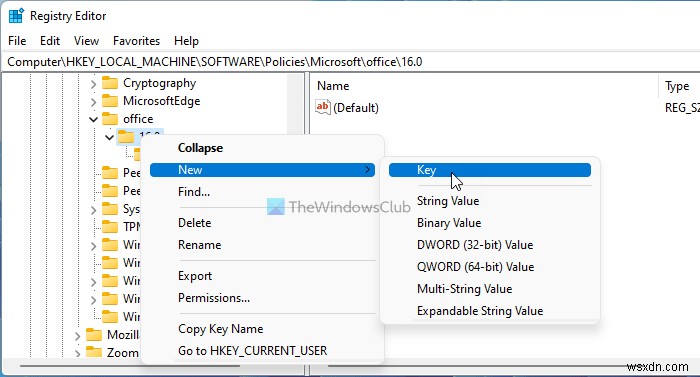Image resolution: width=700 pixels, height=377 pixels.
Task: Click the New submenu arrow
Action: (x=367, y=170)
